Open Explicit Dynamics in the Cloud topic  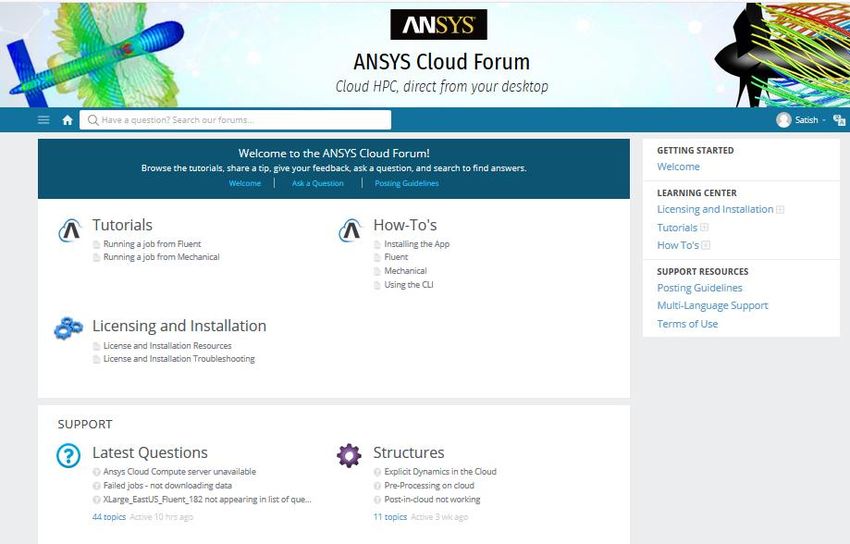pyautogui.click(x=440, y=472)
